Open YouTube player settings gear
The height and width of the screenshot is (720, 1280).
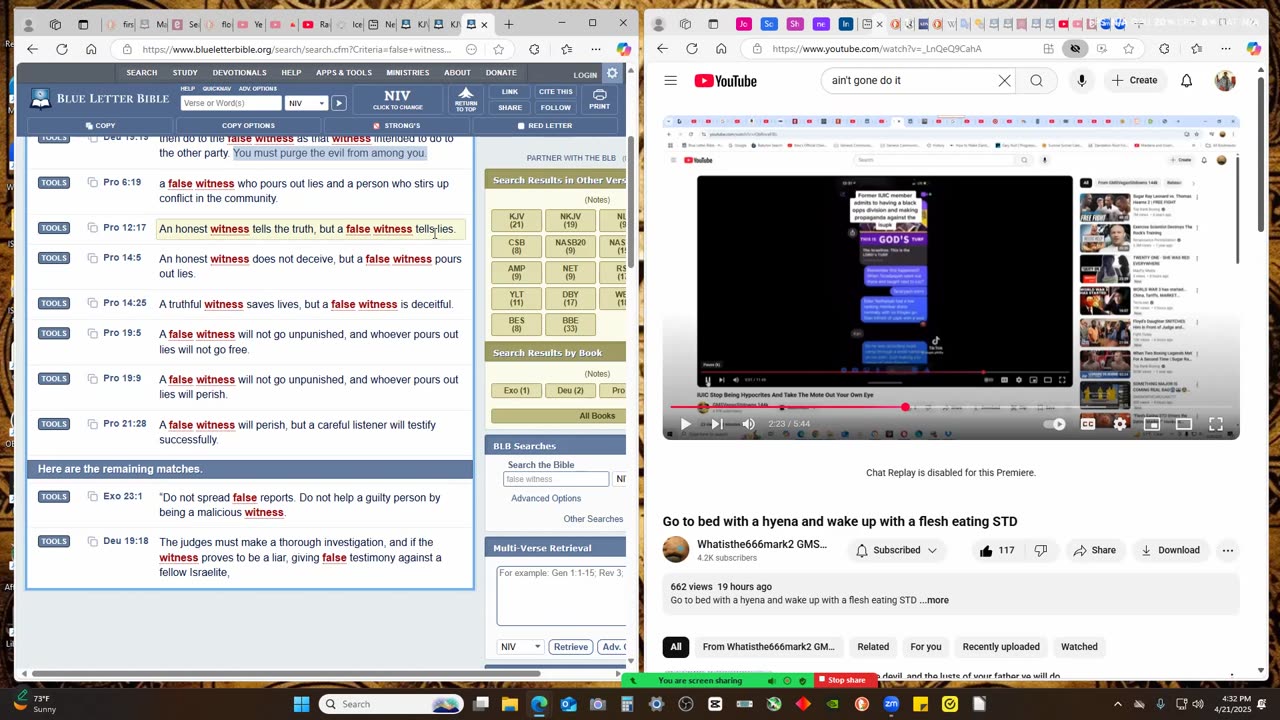click(x=1120, y=424)
